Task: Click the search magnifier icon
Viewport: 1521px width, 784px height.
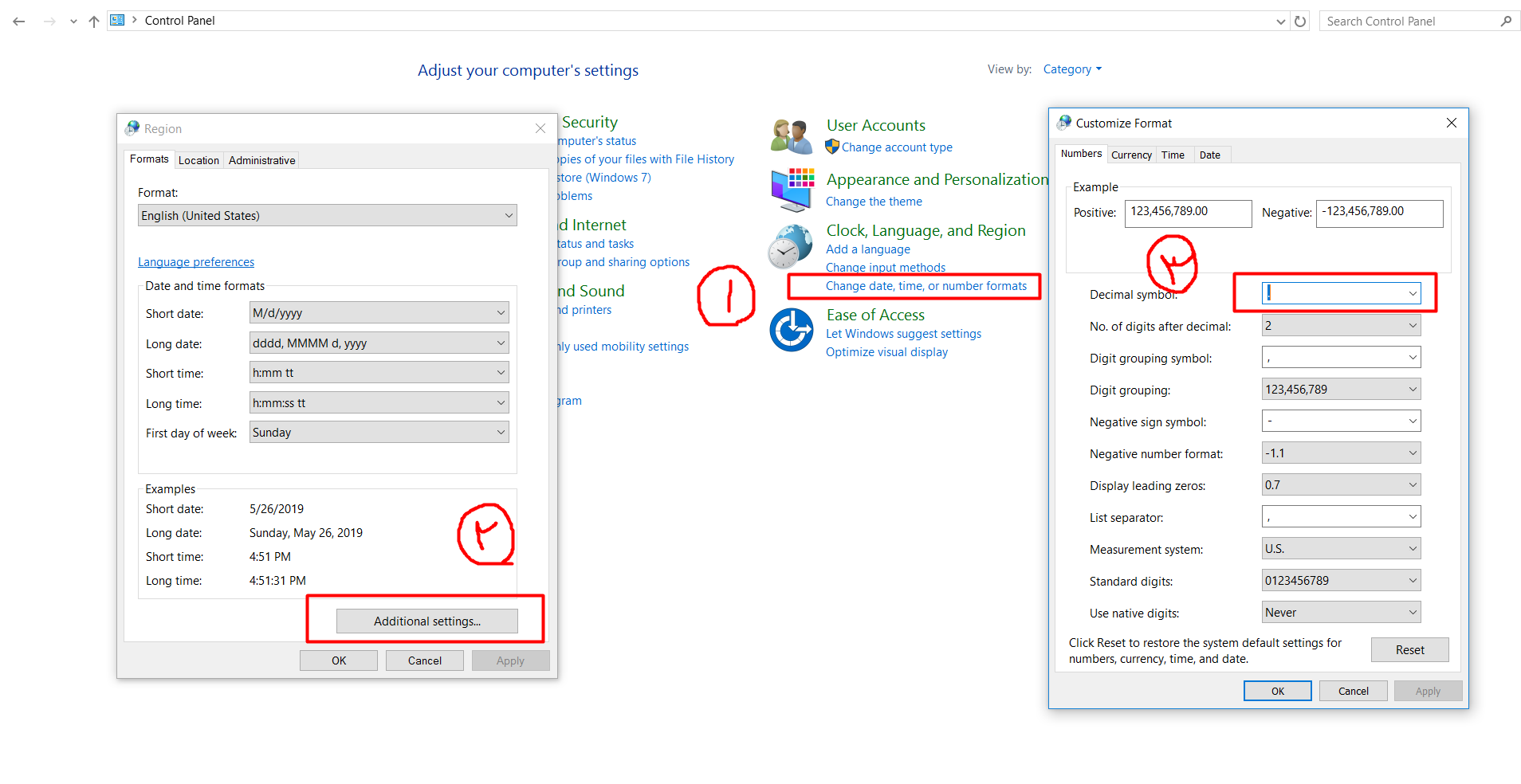Action: tap(1505, 22)
